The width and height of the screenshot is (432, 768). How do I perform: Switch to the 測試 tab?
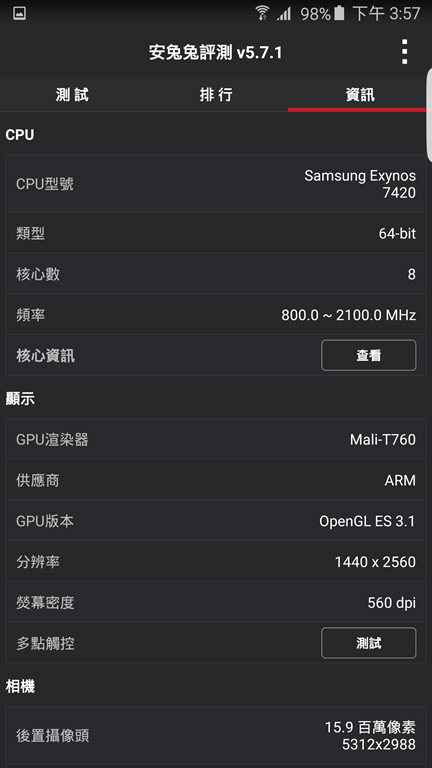pos(72,95)
